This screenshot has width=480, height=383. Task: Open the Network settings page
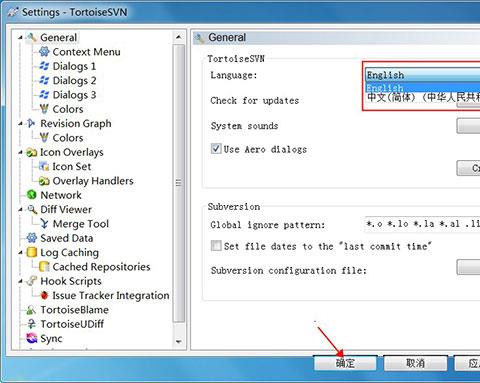tap(61, 195)
